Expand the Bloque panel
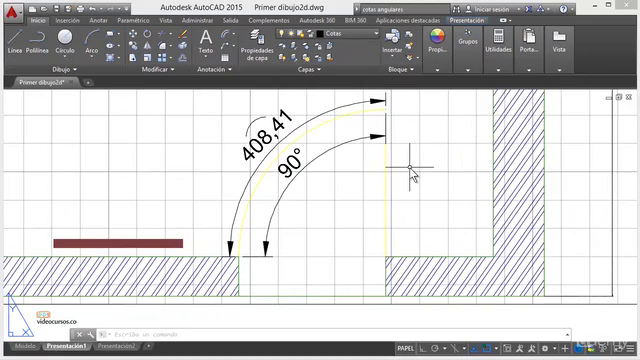The width and height of the screenshot is (640, 360). (x=401, y=69)
